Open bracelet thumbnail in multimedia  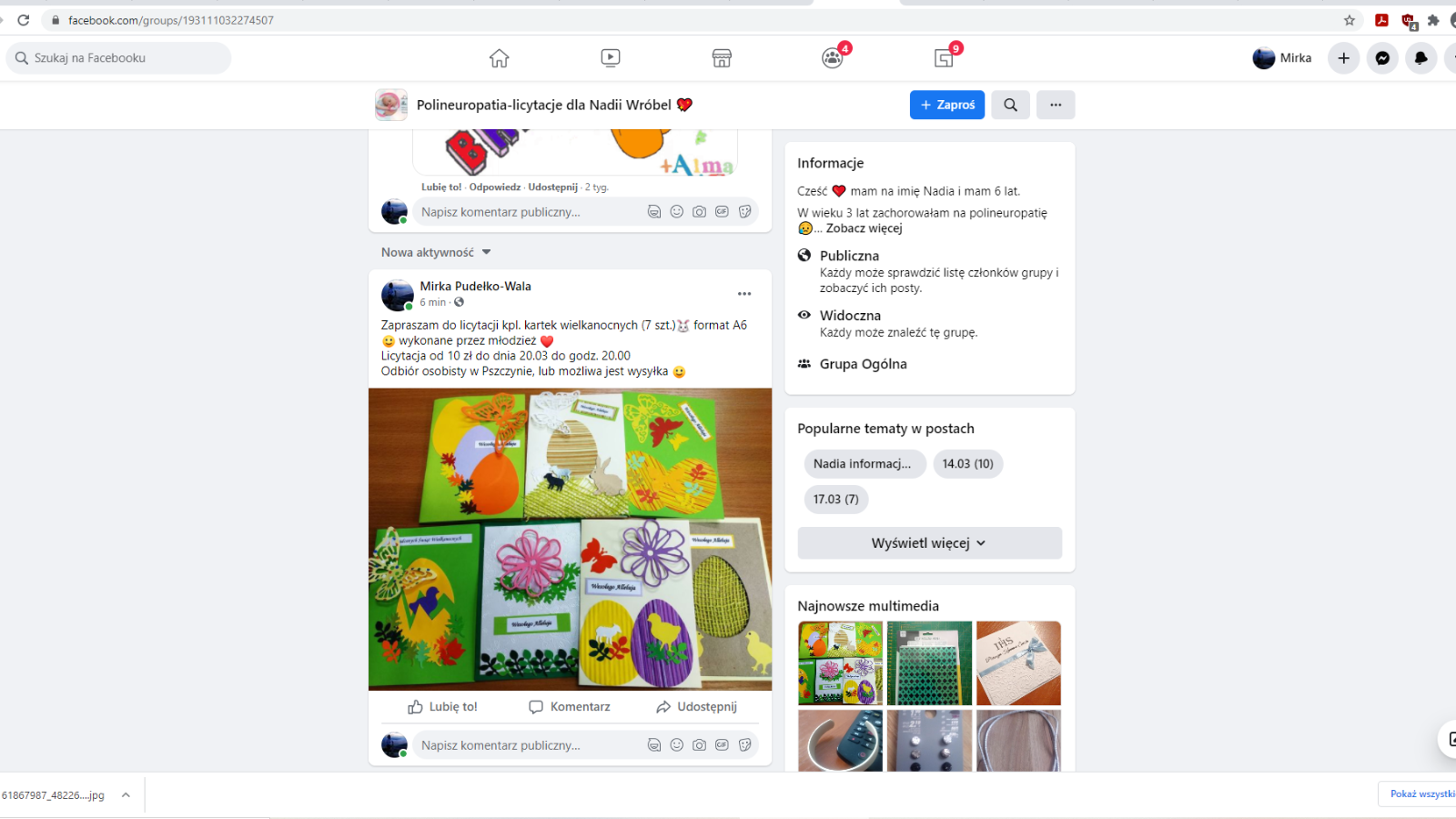tap(840, 741)
